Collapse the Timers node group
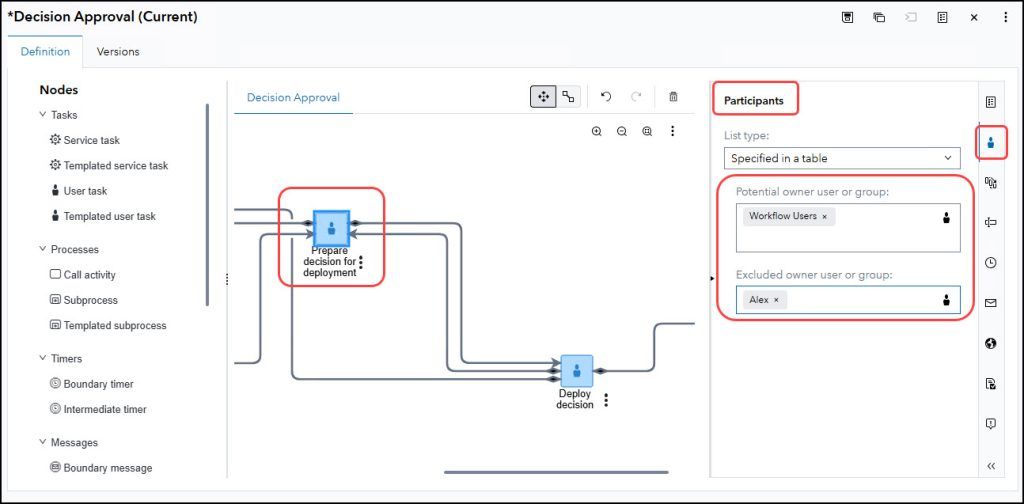The image size is (1024, 504). click(43, 358)
